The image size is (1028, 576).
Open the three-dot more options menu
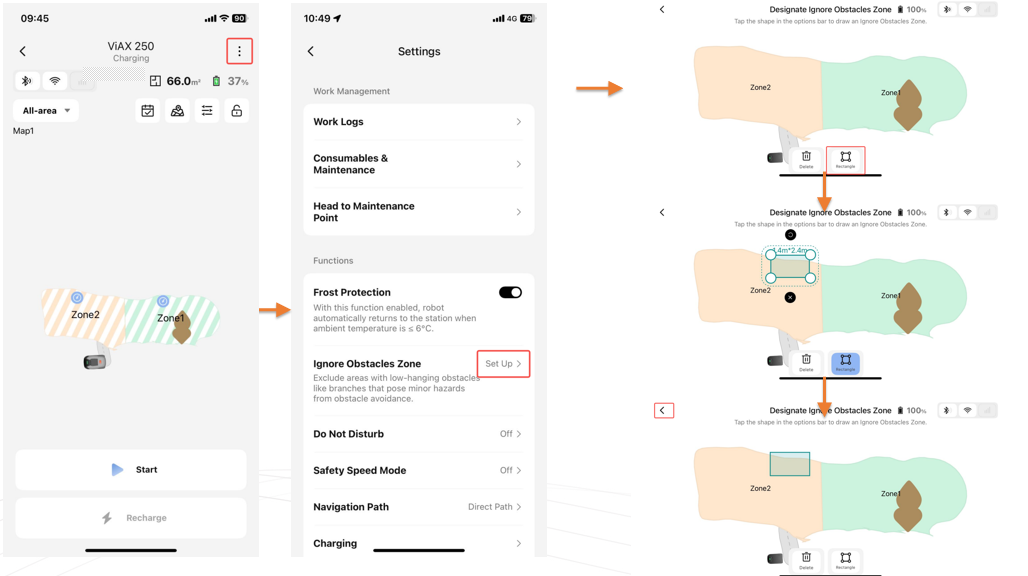(x=239, y=51)
